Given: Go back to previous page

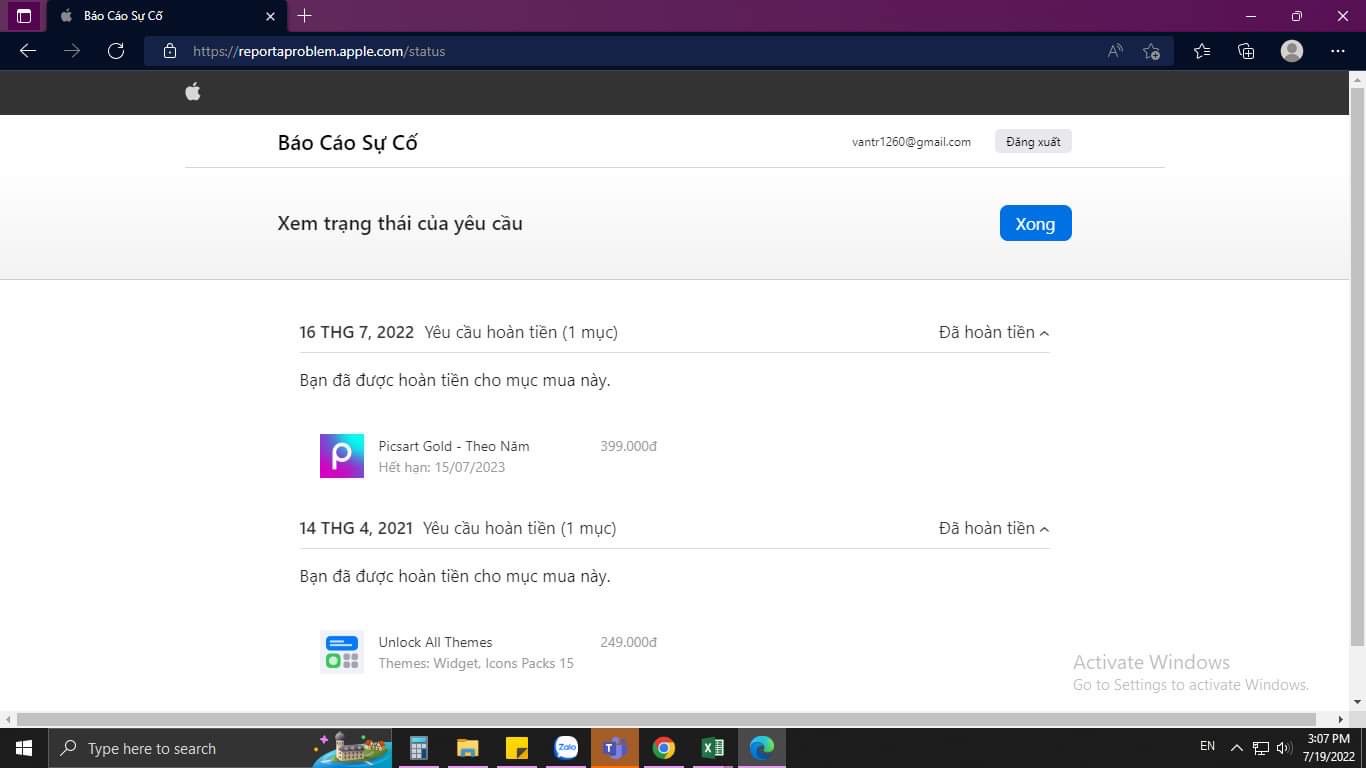Looking at the screenshot, I should point(28,51).
